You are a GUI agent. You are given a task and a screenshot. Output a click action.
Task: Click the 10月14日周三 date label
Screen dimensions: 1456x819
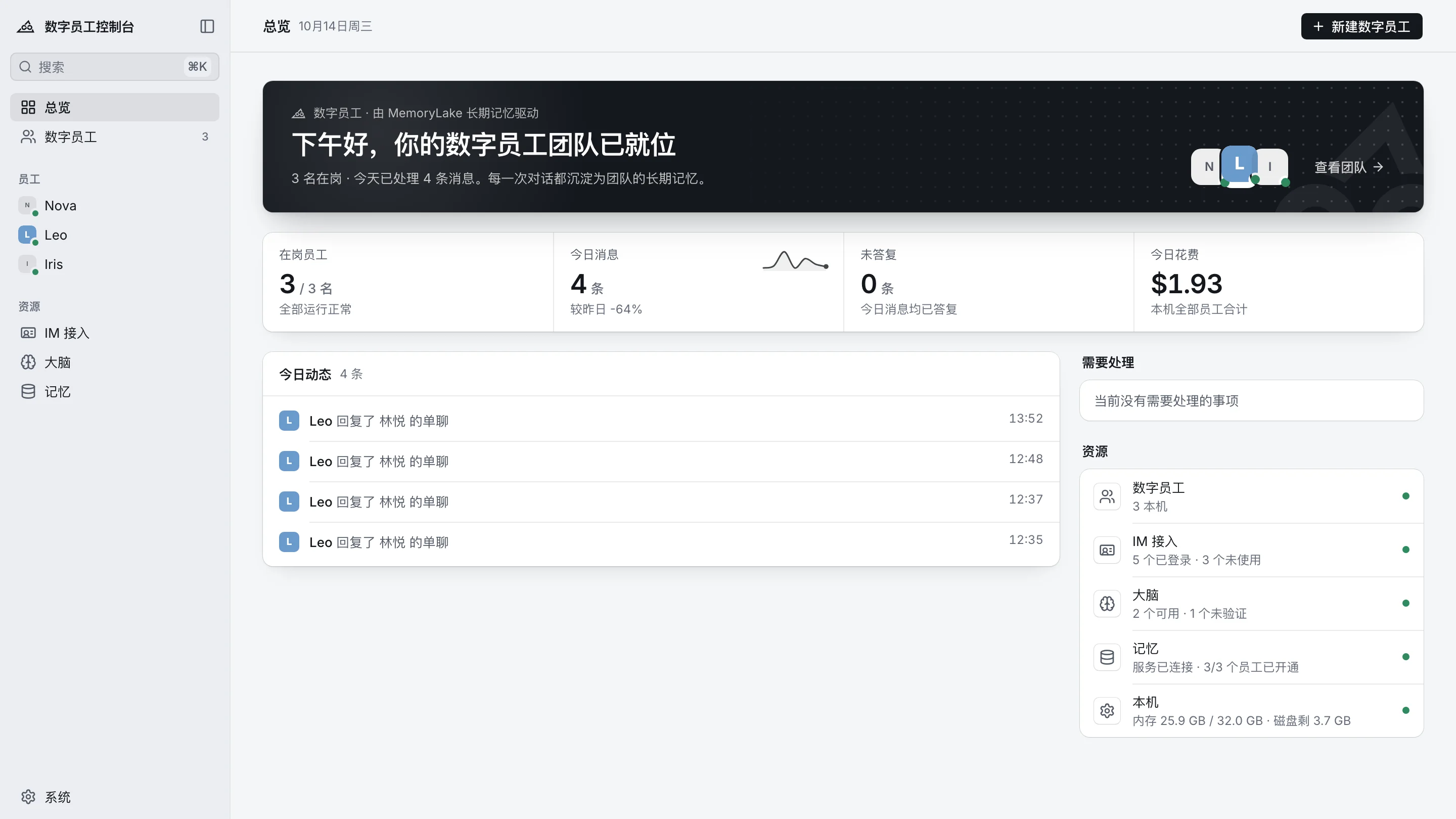point(335,27)
